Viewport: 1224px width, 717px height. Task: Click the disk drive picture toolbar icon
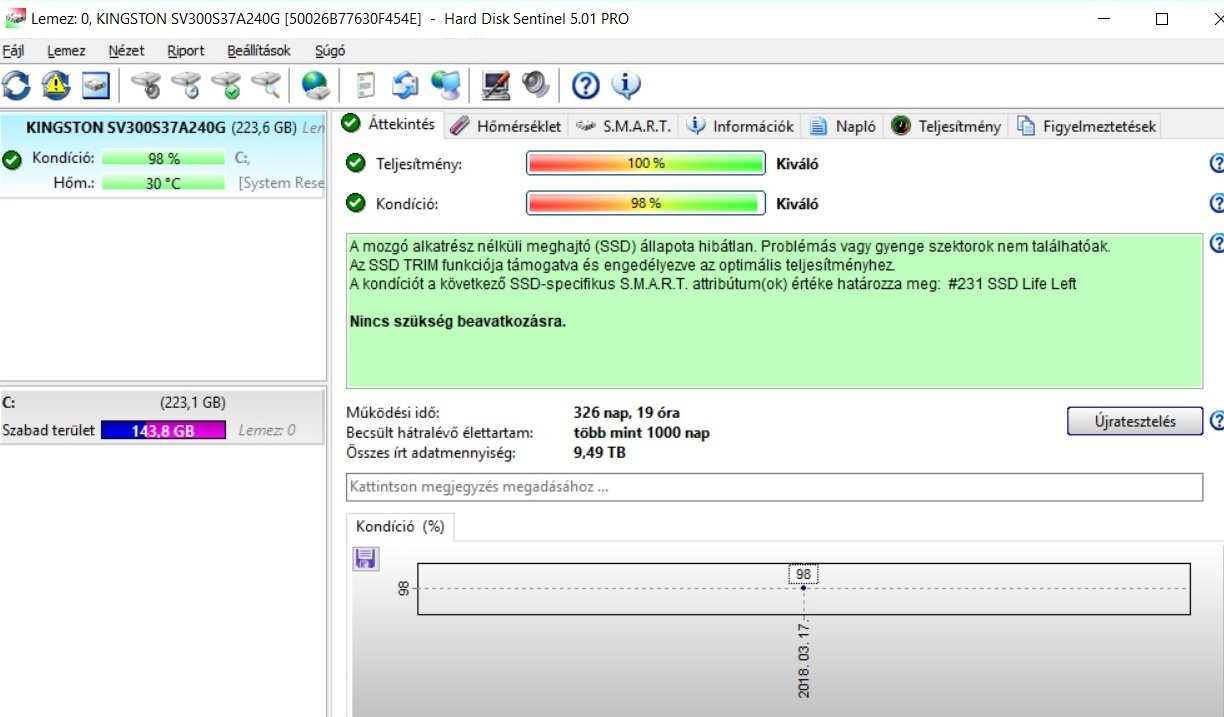tap(96, 85)
